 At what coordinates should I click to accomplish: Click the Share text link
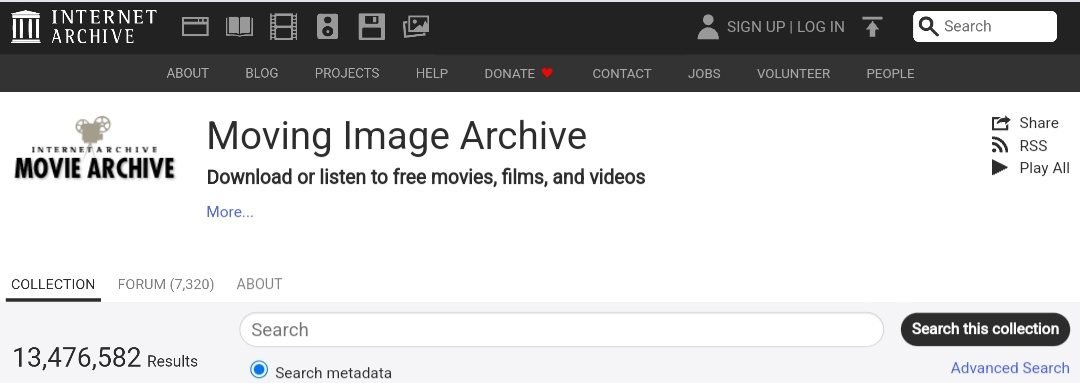1039,123
